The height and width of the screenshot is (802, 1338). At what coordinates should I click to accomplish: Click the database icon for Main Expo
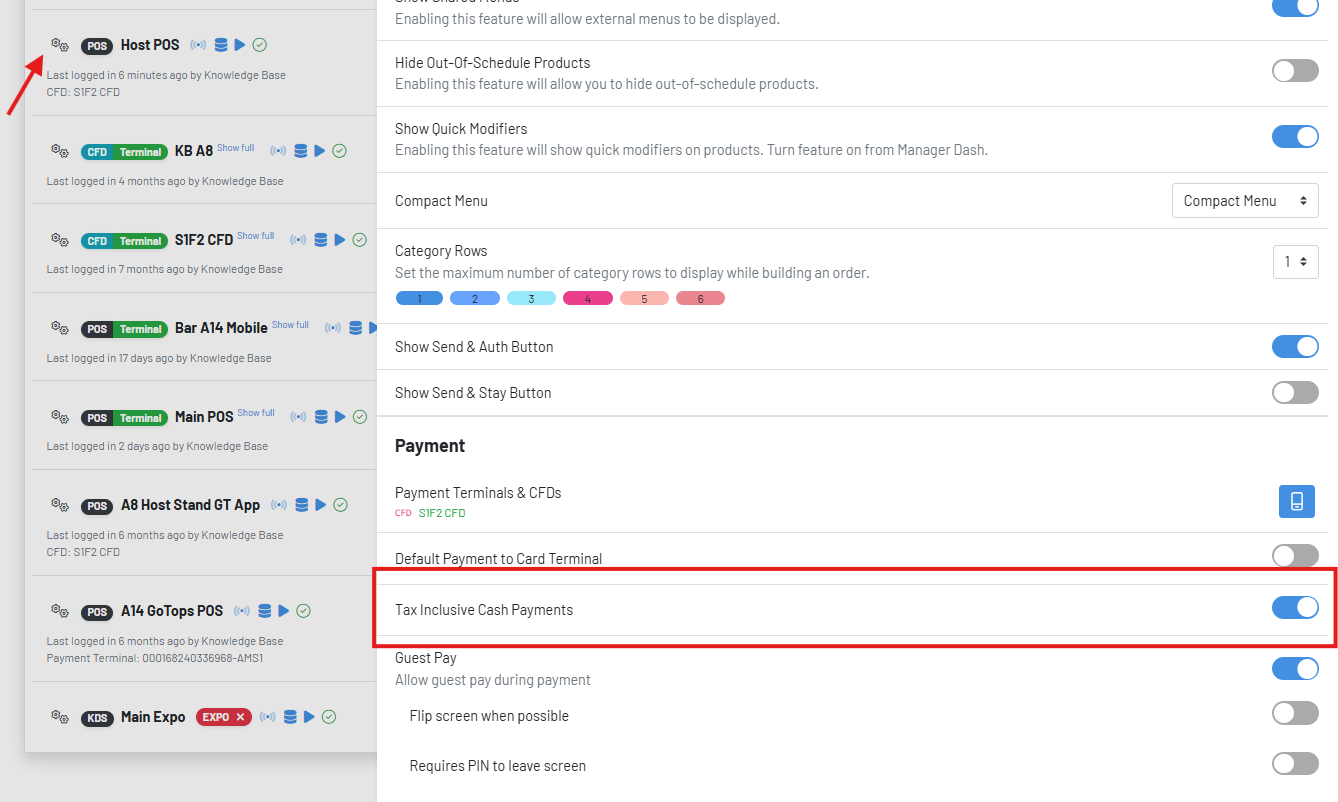[290, 717]
